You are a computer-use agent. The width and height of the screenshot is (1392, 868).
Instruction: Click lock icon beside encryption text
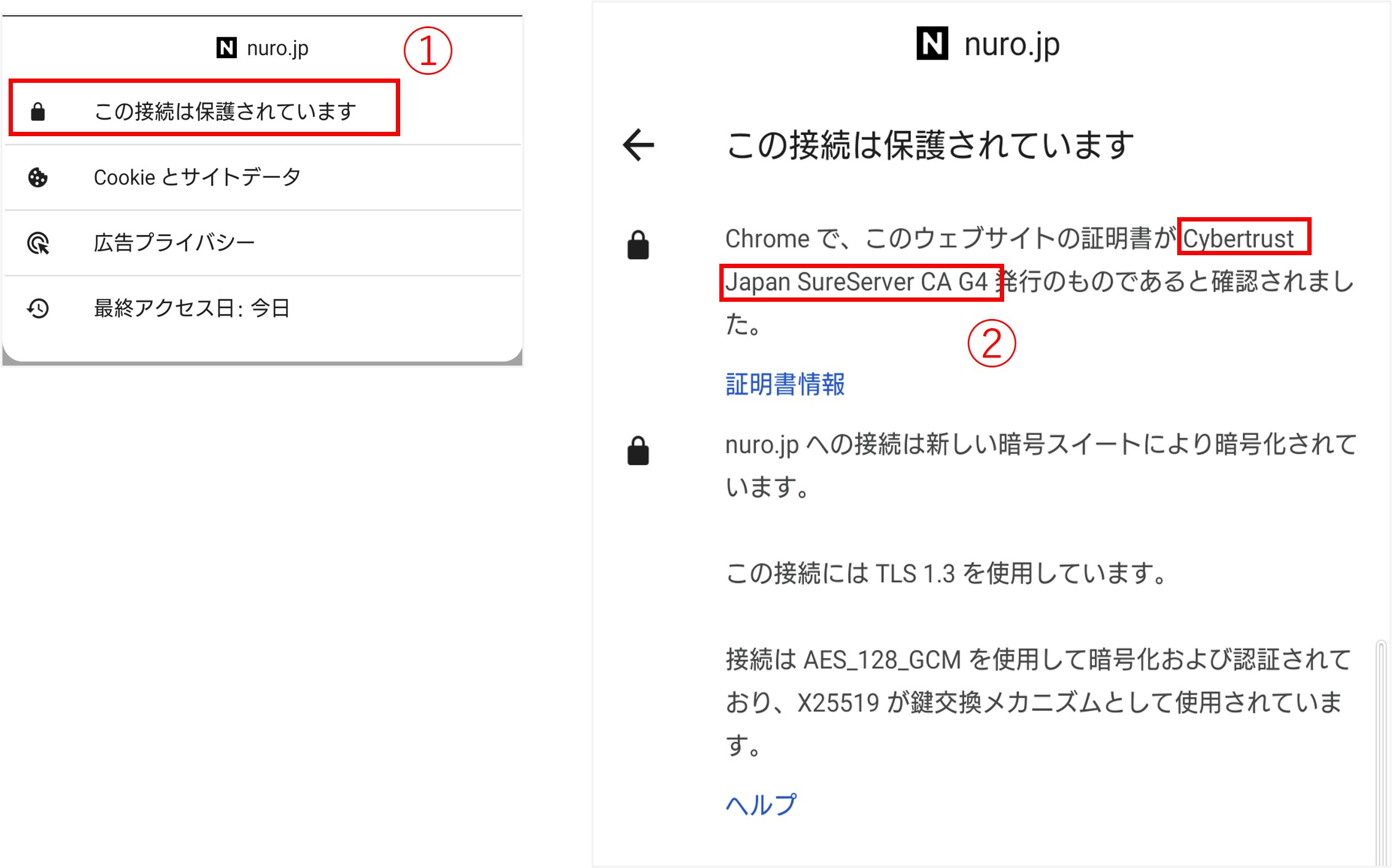tap(638, 451)
